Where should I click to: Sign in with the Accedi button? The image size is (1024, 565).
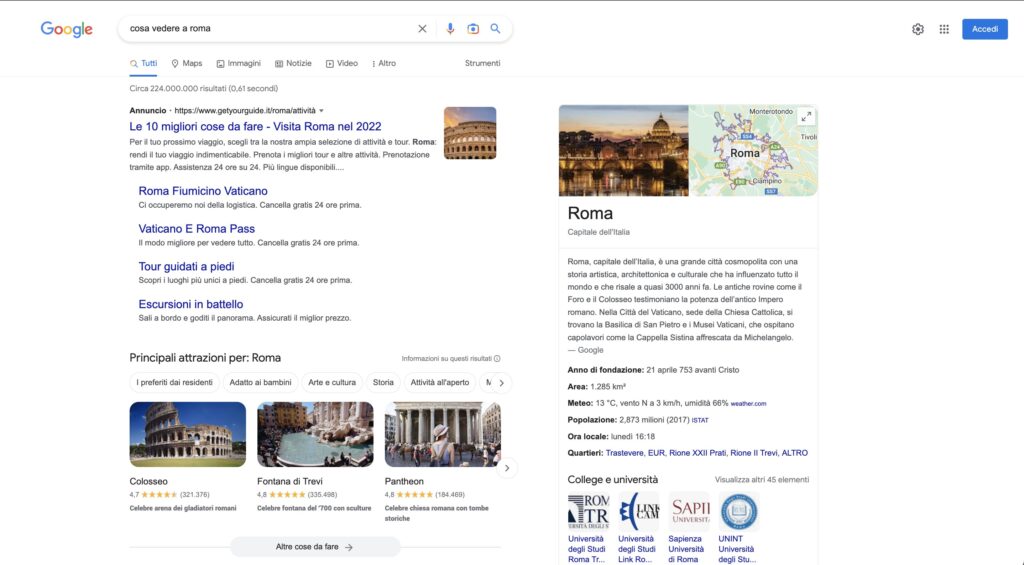(984, 29)
